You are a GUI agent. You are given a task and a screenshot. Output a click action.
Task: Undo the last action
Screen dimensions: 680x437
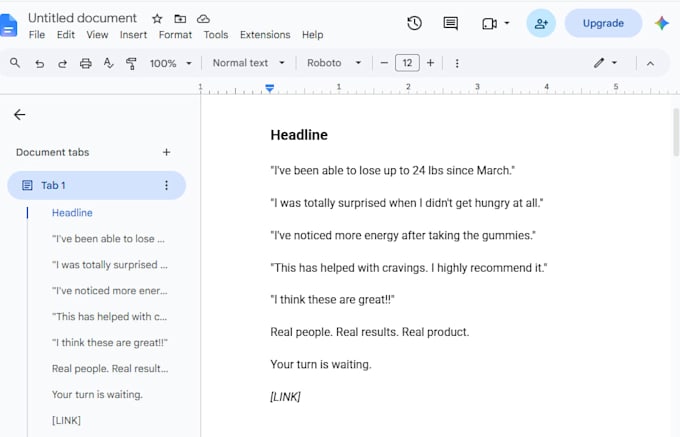[39, 64]
